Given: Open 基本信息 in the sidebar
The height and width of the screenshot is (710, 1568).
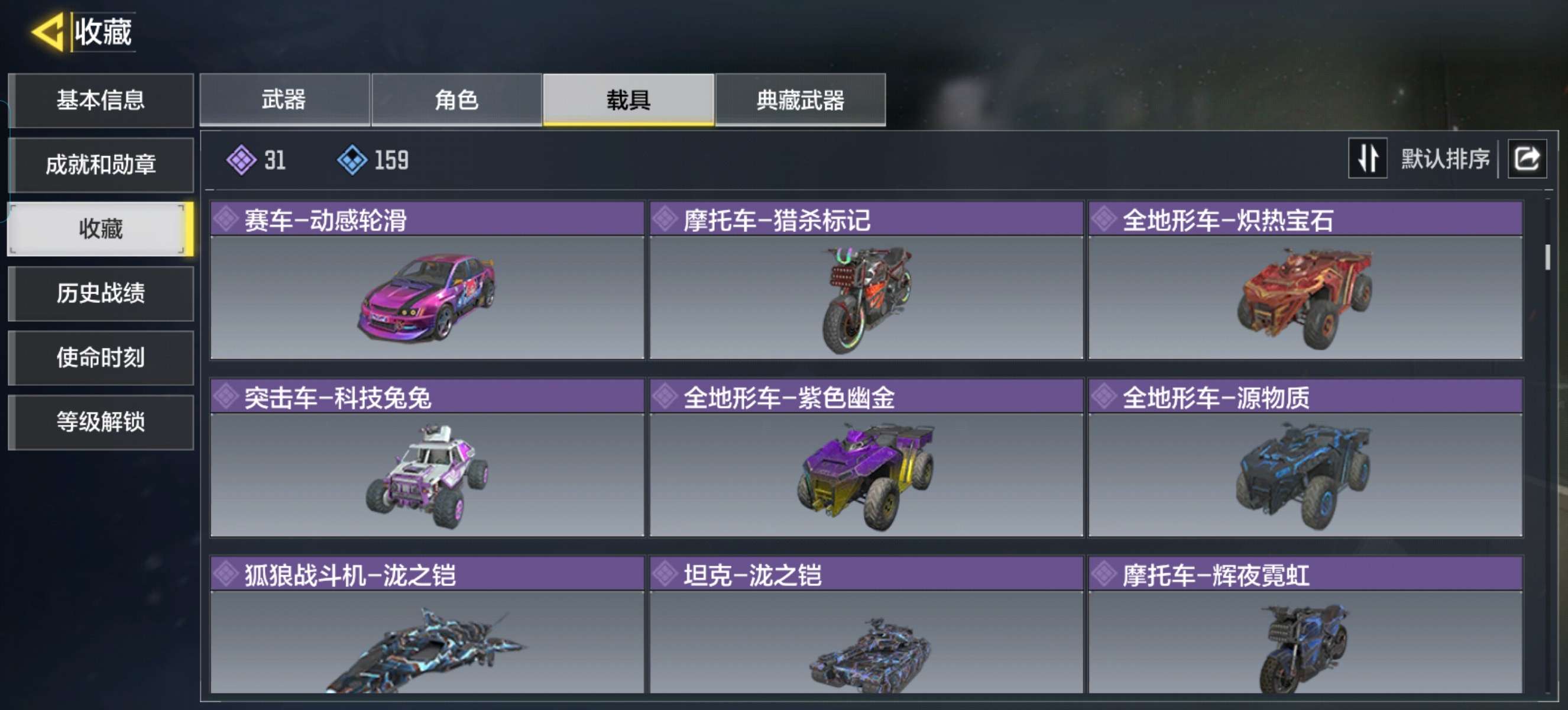Looking at the screenshot, I should point(101,101).
